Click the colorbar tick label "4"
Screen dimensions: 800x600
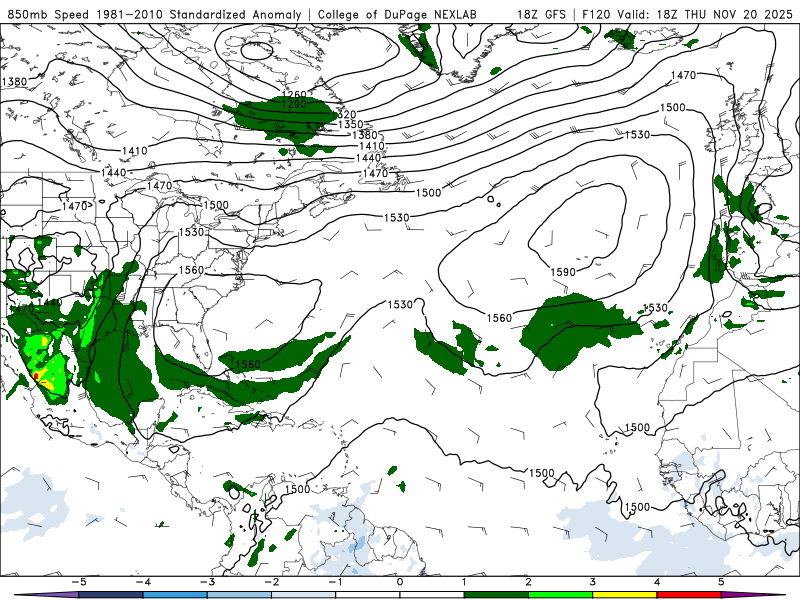pyautogui.click(x=657, y=582)
